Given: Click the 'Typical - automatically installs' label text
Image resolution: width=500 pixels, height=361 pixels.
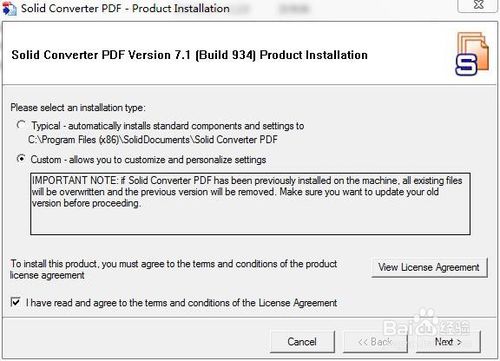Looking at the screenshot, I should 168,126.
